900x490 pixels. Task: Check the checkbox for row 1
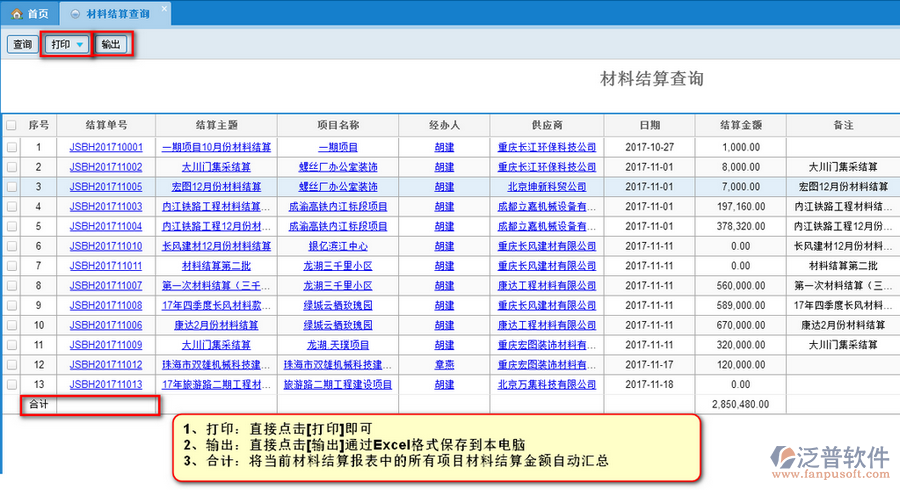pos(12,147)
